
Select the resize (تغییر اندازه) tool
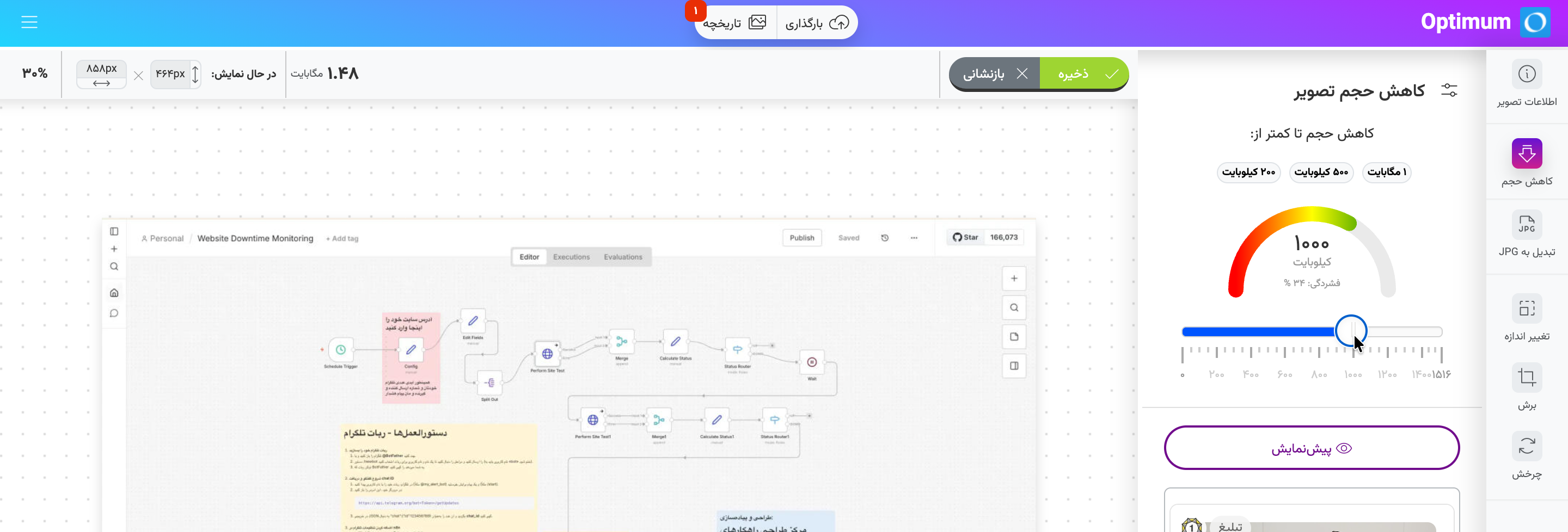(x=1526, y=308)
